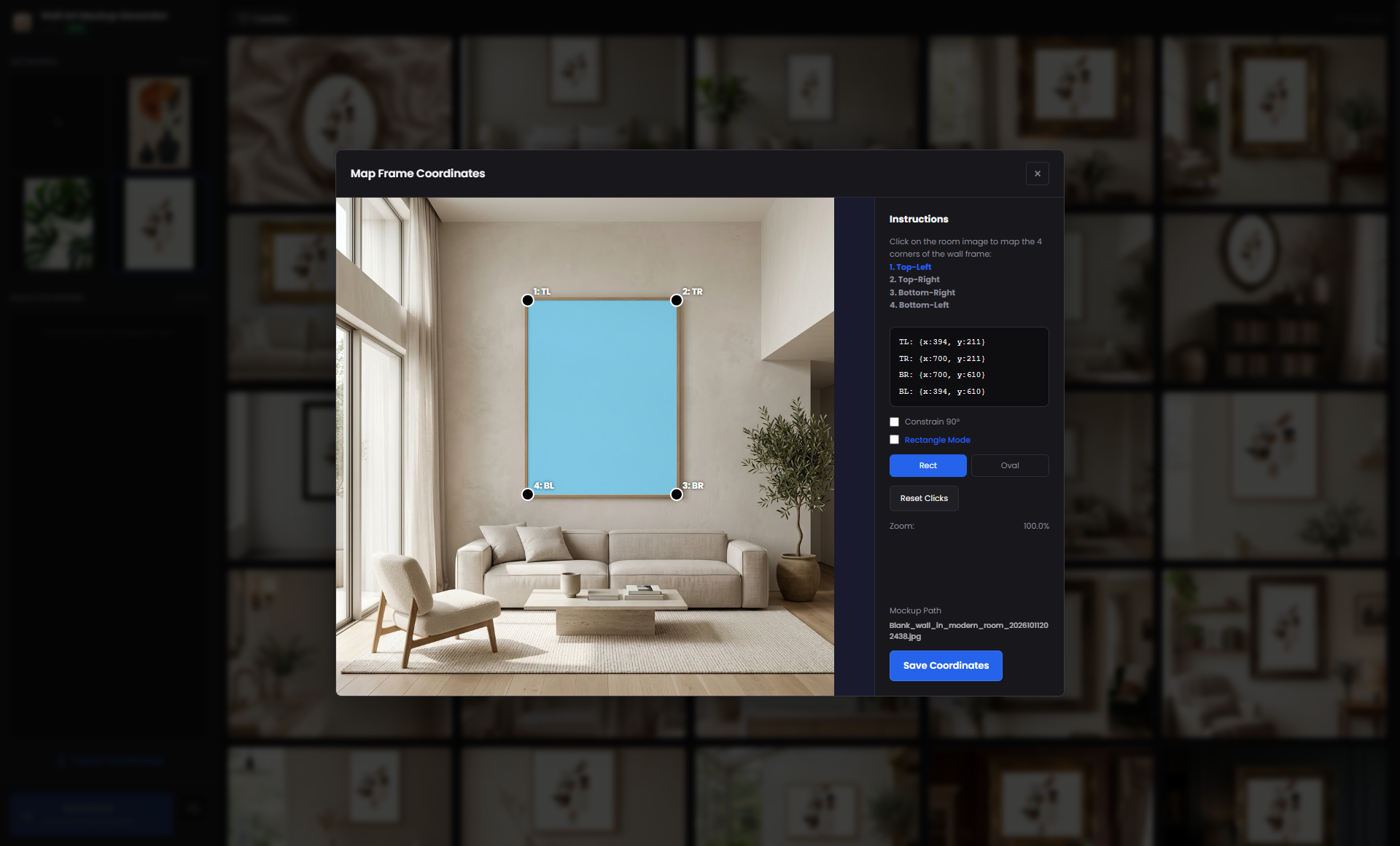Click the TR coordinate value line
This screenshot has height=846, width=1400.
[x=941, y=359]
